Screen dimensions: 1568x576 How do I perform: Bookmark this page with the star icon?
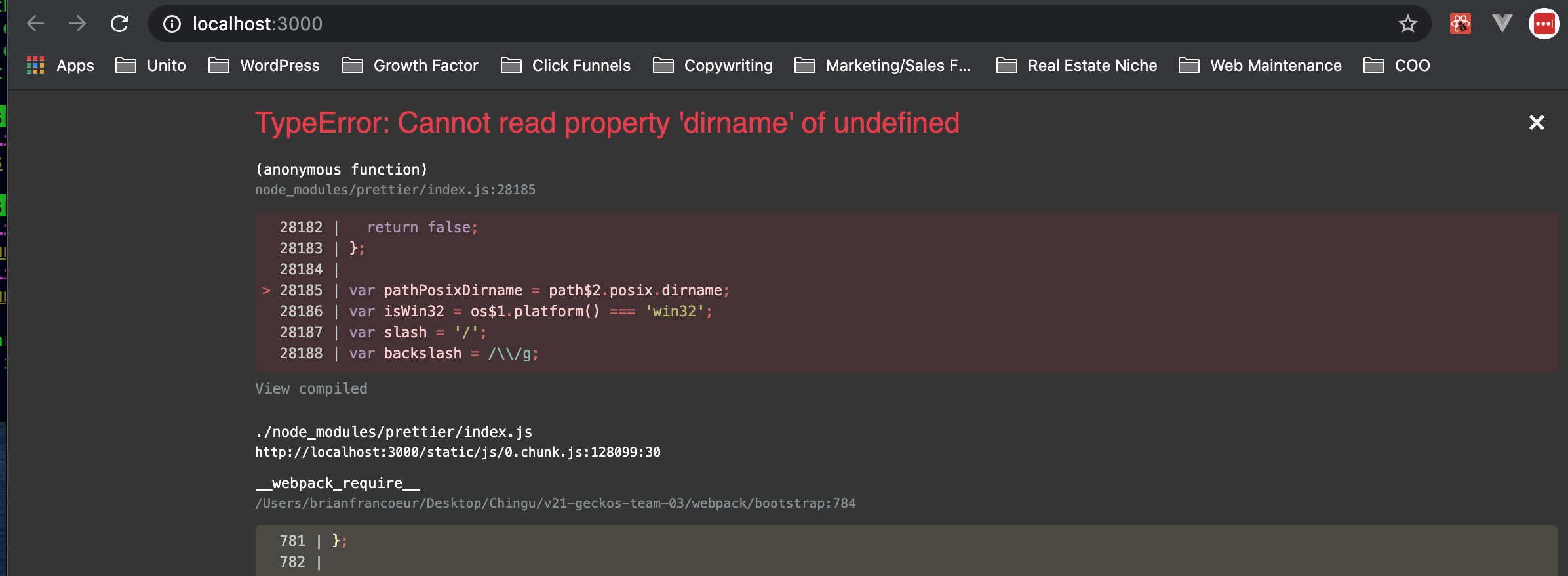[1407, 24]
